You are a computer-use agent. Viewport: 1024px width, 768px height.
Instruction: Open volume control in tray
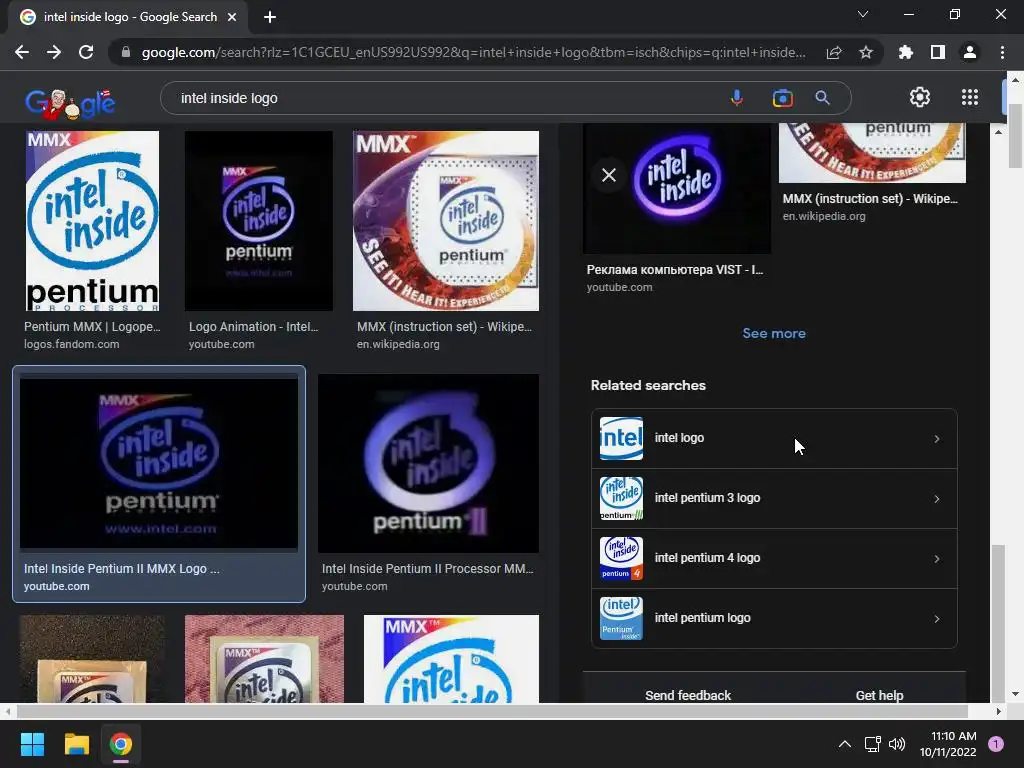897,744
